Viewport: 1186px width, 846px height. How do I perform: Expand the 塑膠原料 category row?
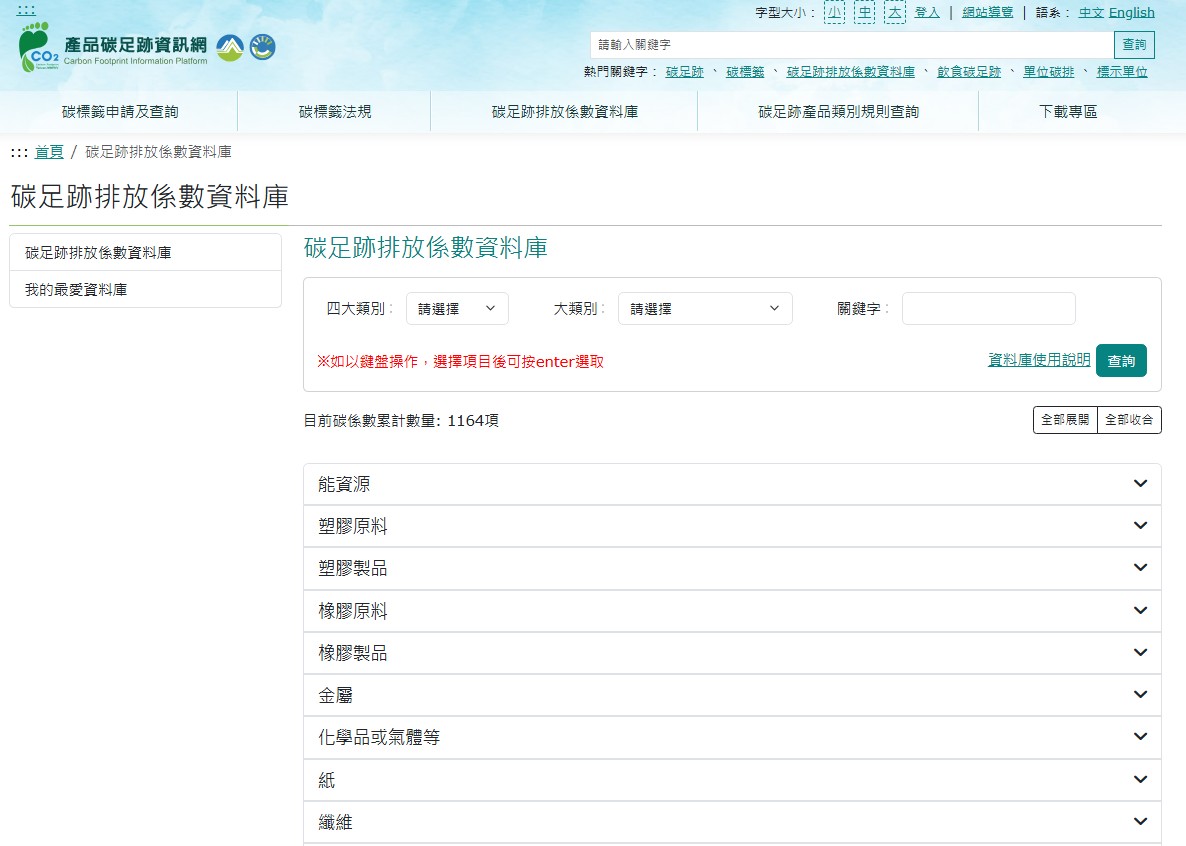(x=732, y=526)
